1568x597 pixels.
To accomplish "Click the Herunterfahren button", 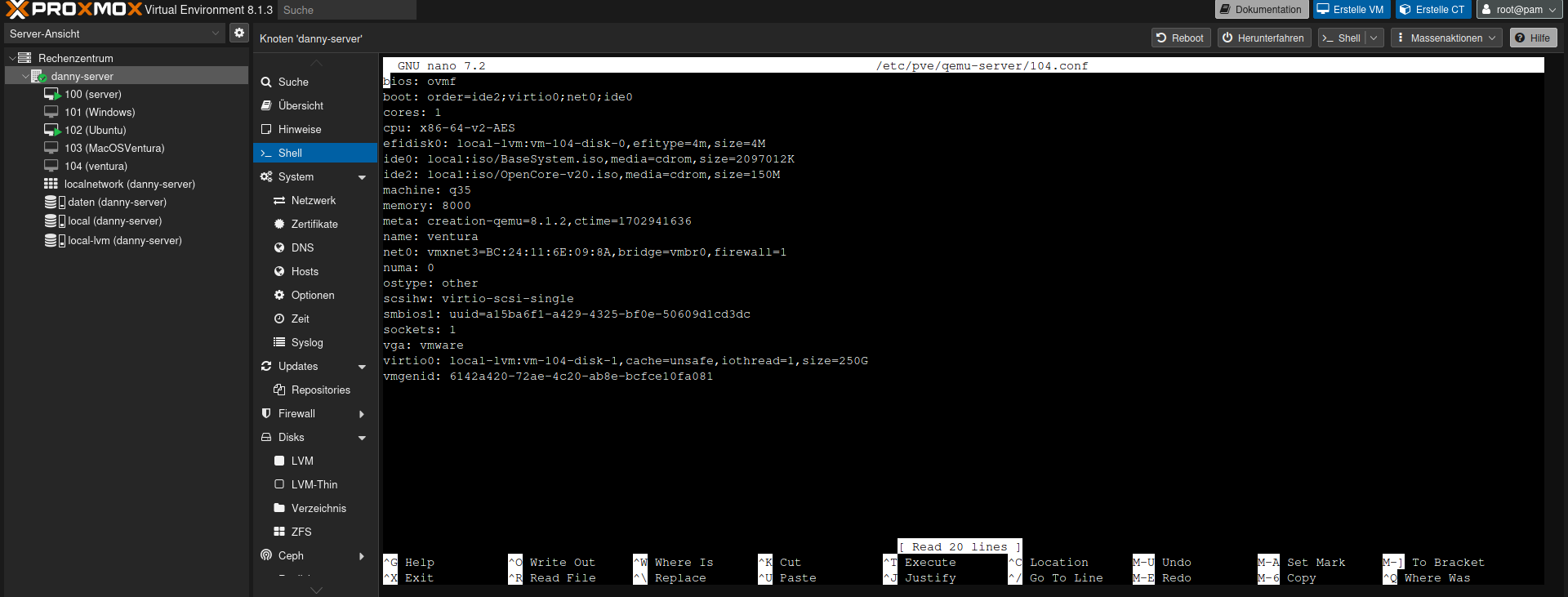I will pyautogui.click(x=1264, y=38).
